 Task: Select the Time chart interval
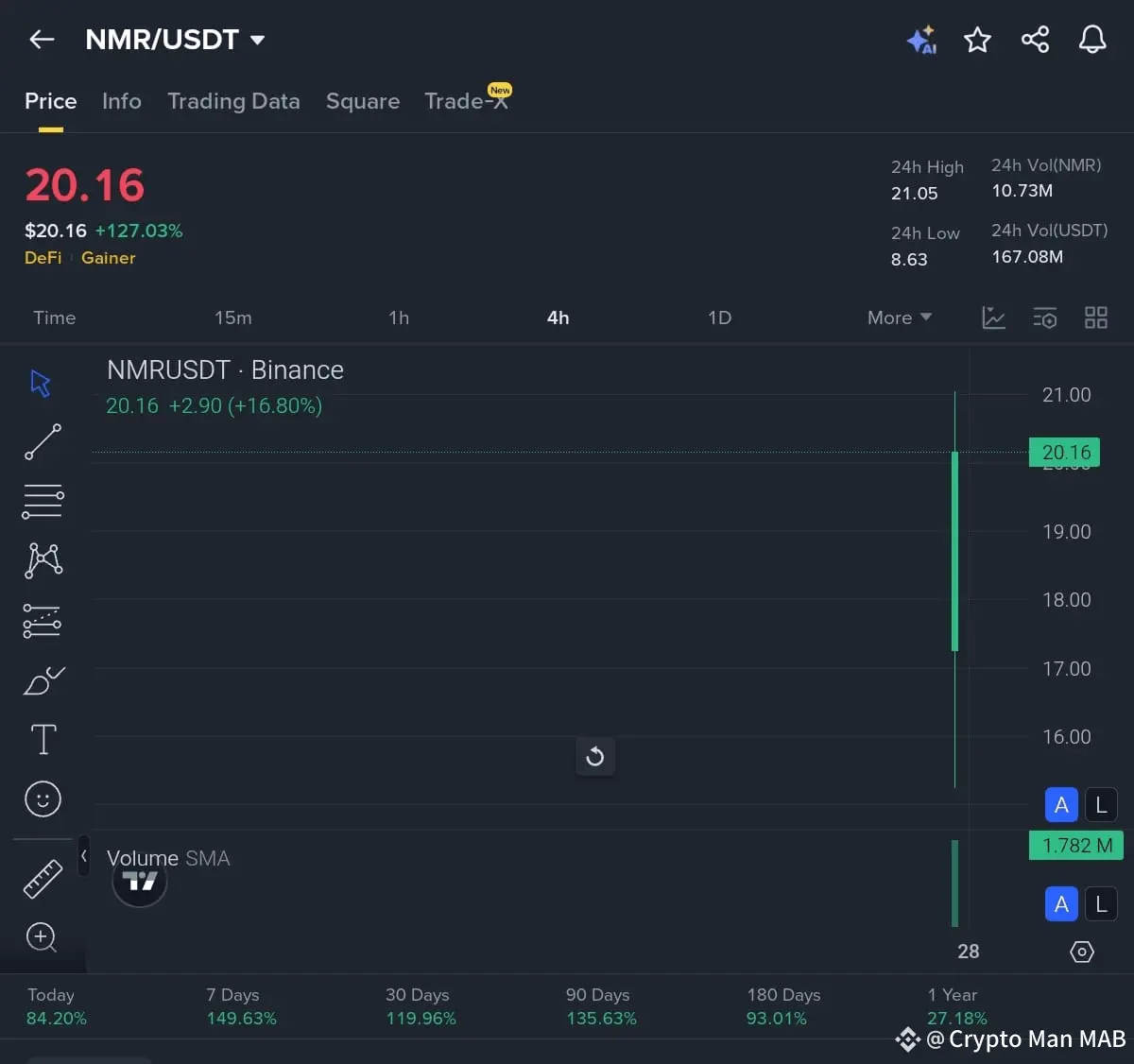(54, 317)
